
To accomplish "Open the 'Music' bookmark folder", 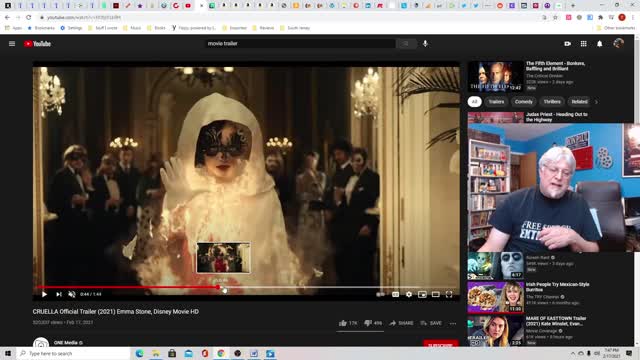I will click(x=132, y=28).
